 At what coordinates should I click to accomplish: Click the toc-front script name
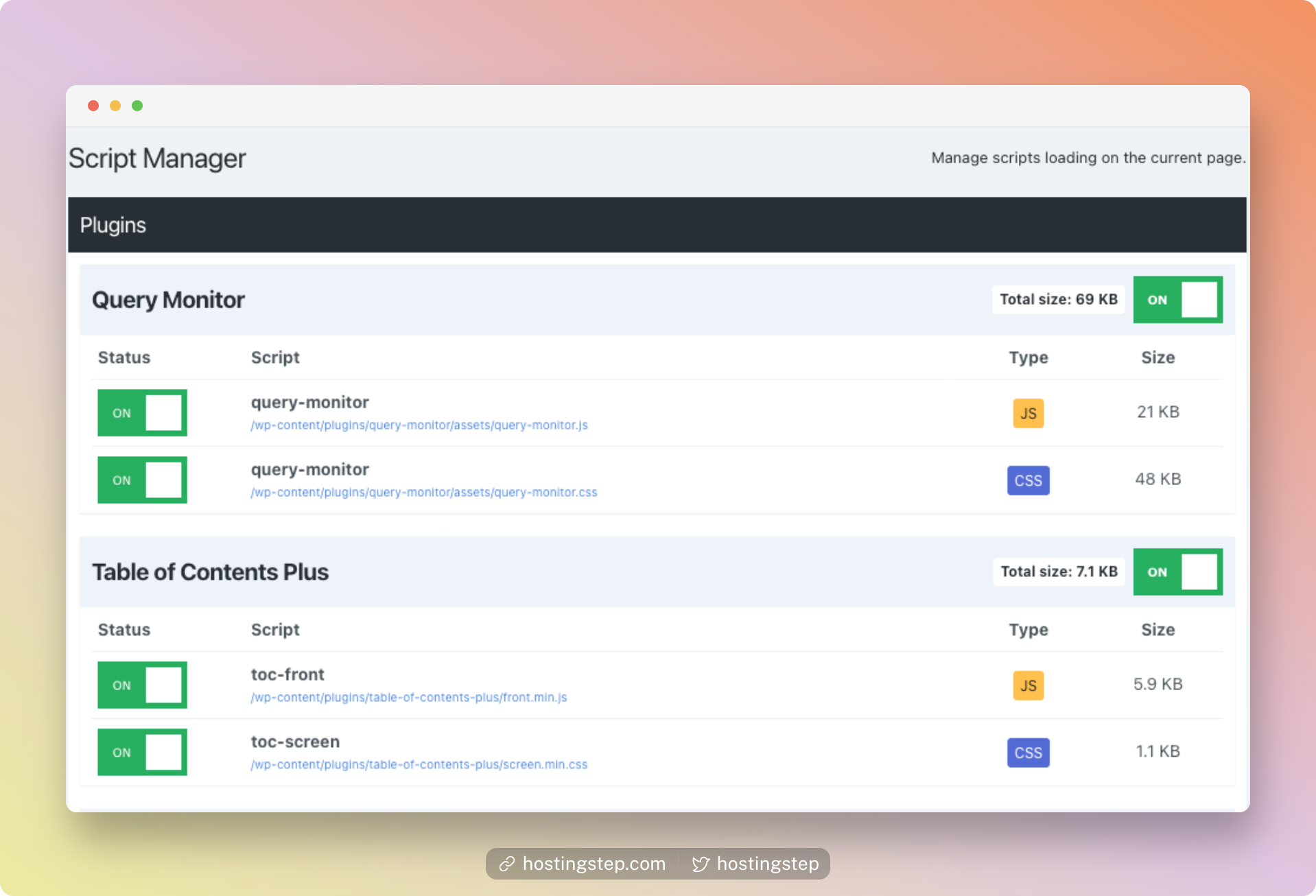(287, 674)
